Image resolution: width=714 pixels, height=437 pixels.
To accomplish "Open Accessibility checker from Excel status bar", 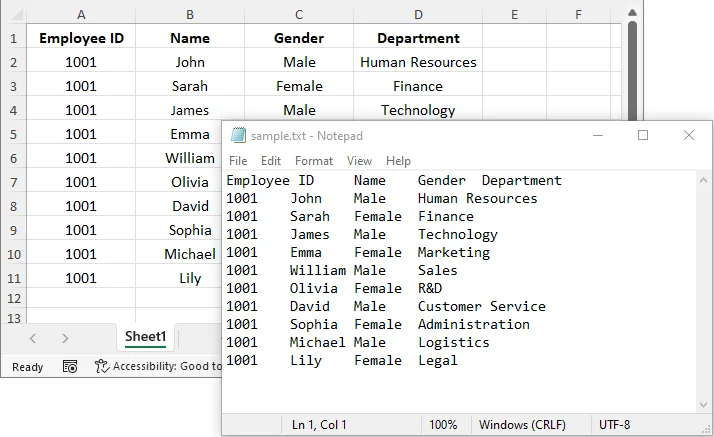I will click(158, 366).
